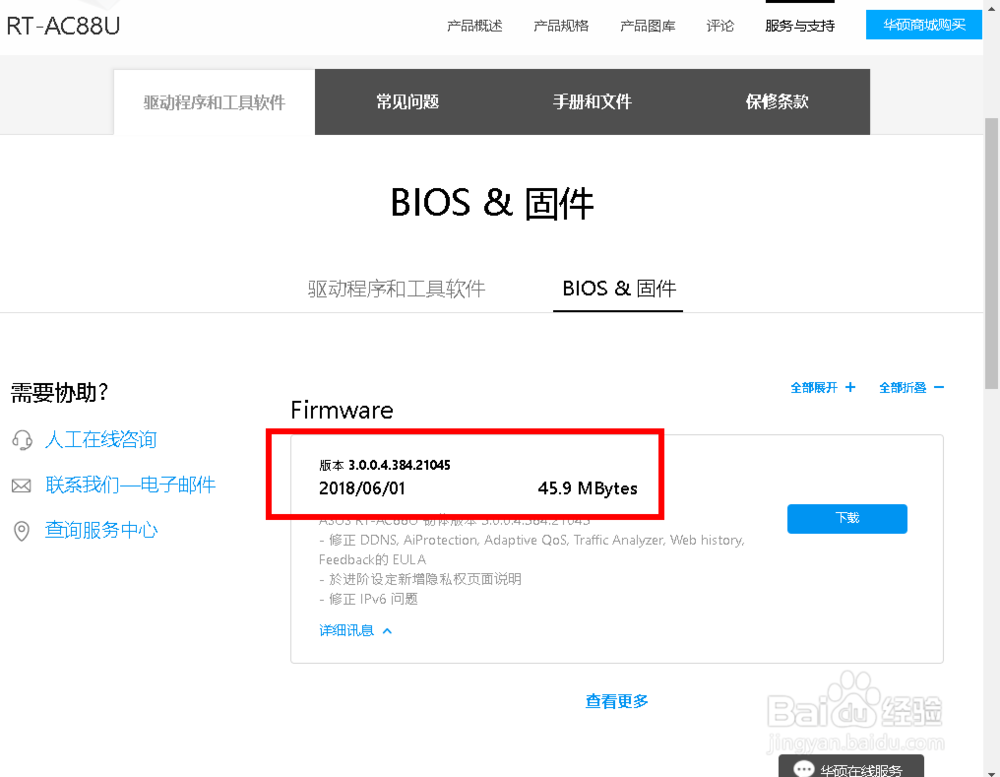
Task: Click the 详细讯息 link
Action: click(x=346, y=631)
